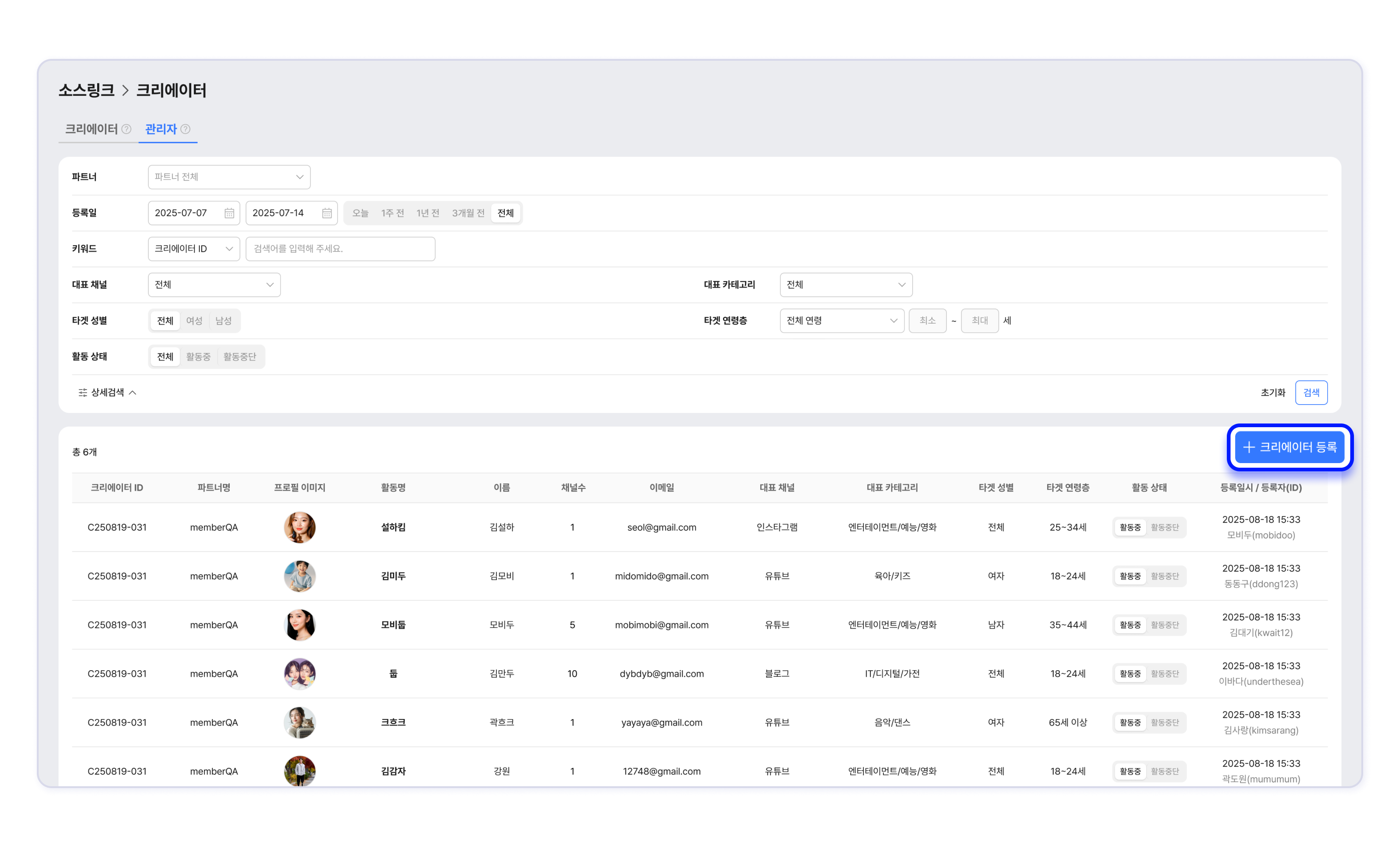Open calendar icon for start date 2025-07-07
Viewport: 1400px width, 847px height.
click(229, 213)
